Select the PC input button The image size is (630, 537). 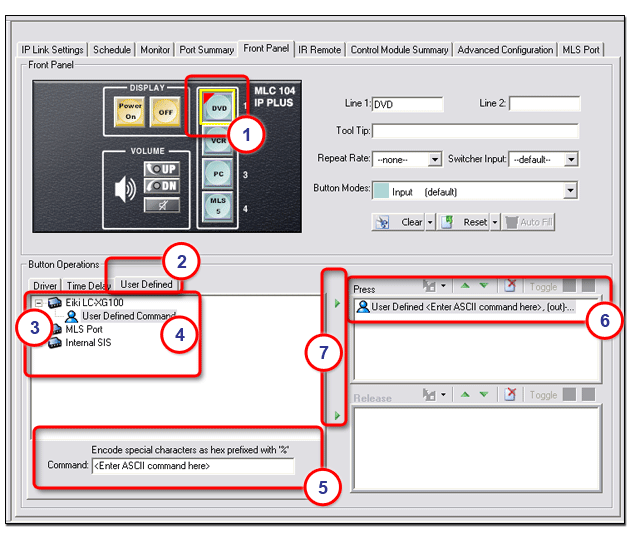(218, 174)
